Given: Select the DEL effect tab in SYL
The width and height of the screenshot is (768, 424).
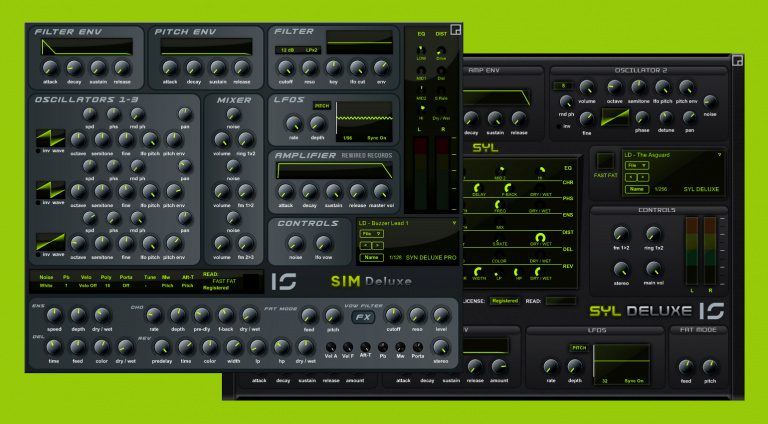Looking at the screenshot, I should tap(568, 249).
